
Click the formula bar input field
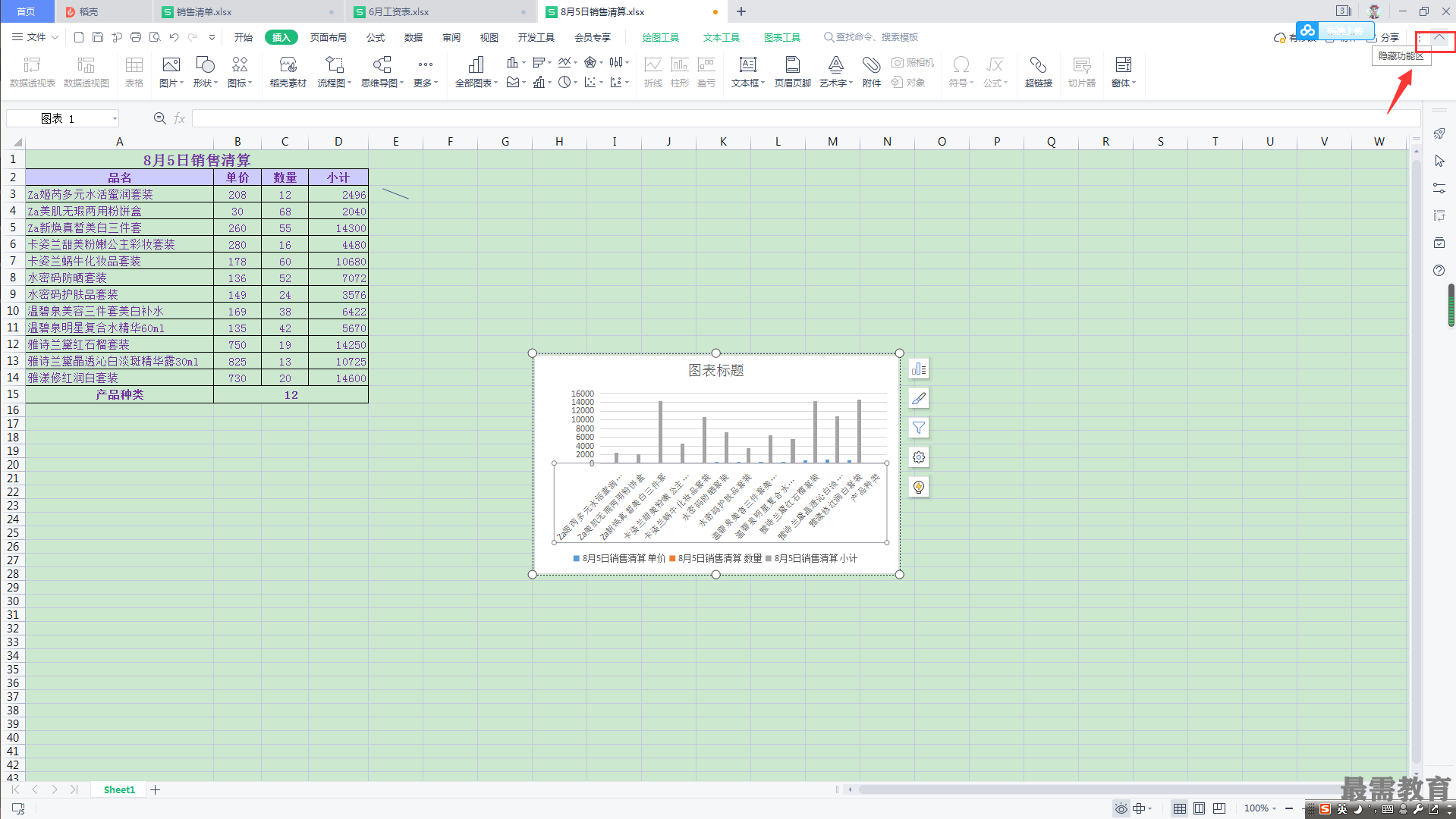(806, 118)
